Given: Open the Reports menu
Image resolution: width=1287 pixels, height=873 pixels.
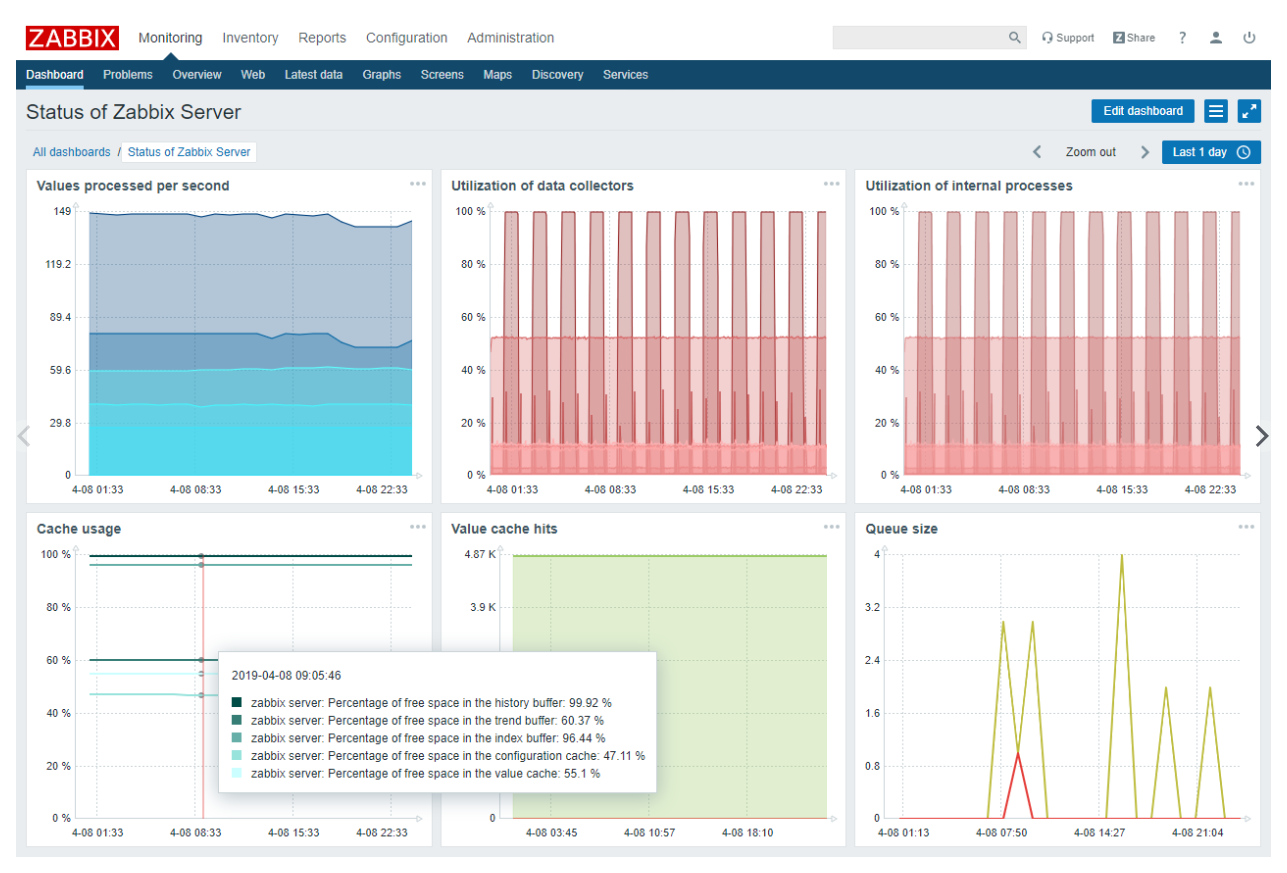Looking at the screenshot, I should coord(322,38).
